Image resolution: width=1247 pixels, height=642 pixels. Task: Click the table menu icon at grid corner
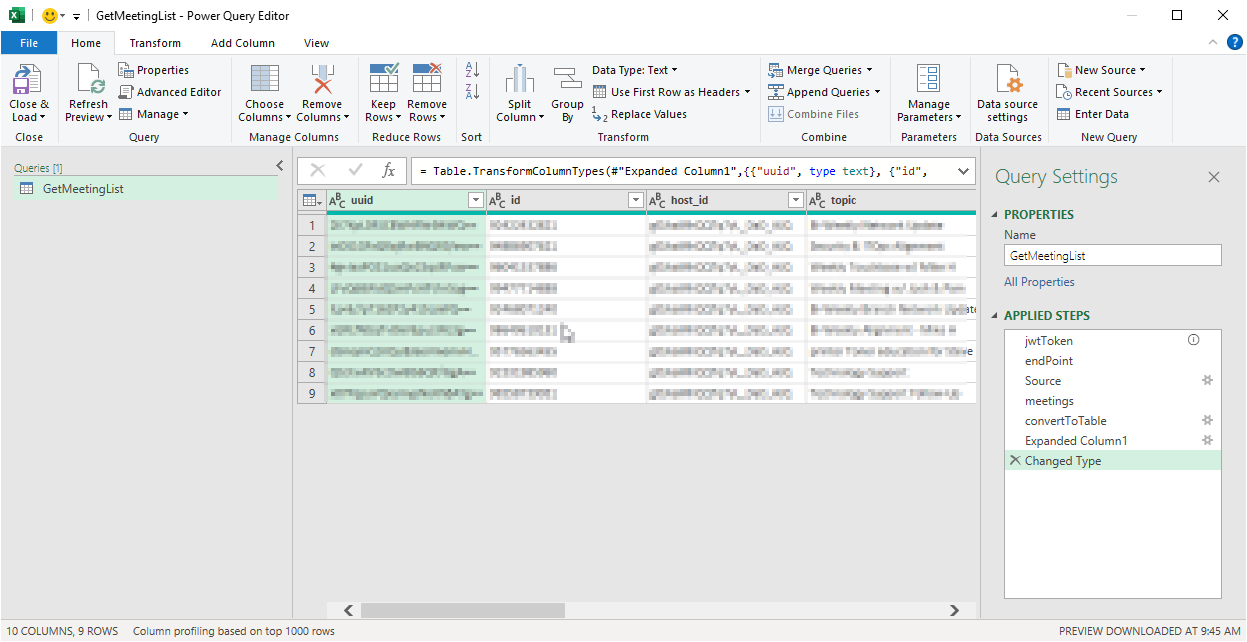[x=312, y=200]
